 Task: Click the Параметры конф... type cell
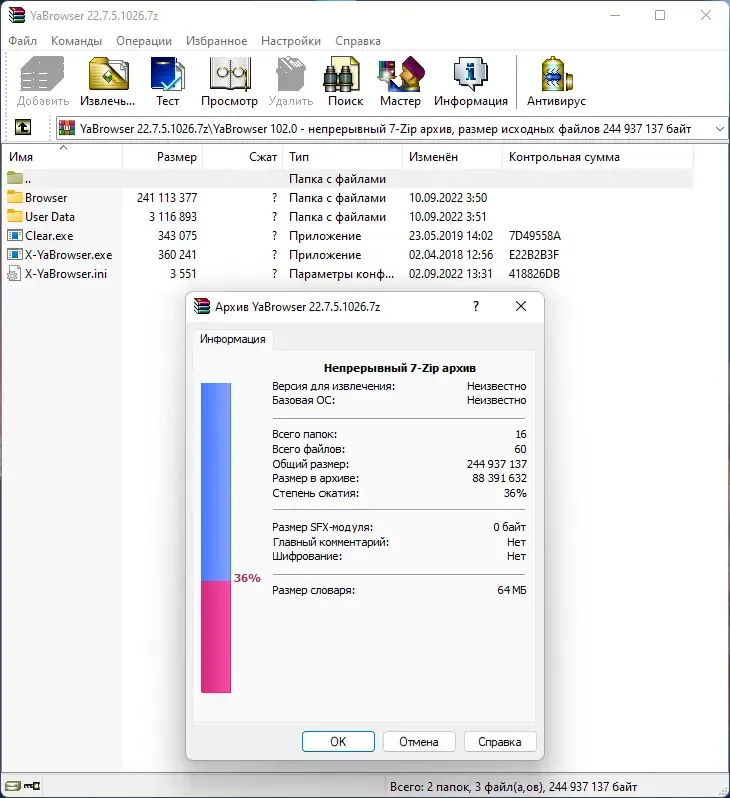tap(341, 274)
